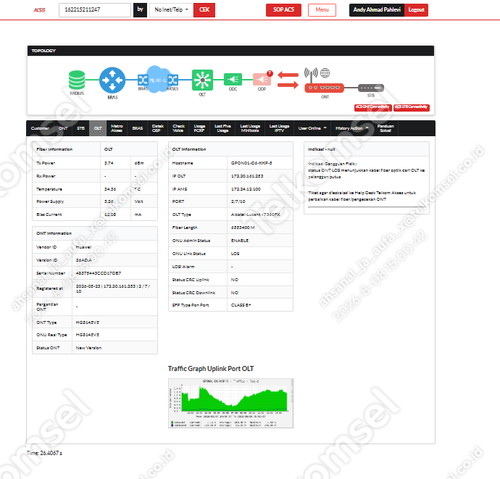
Task: Click the 'Hostname' row in OLT Information
Action: tap(231, 163)
